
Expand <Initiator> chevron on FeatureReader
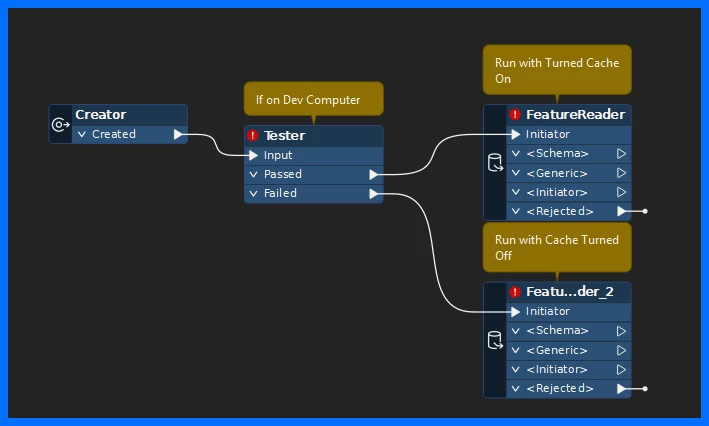515,192
